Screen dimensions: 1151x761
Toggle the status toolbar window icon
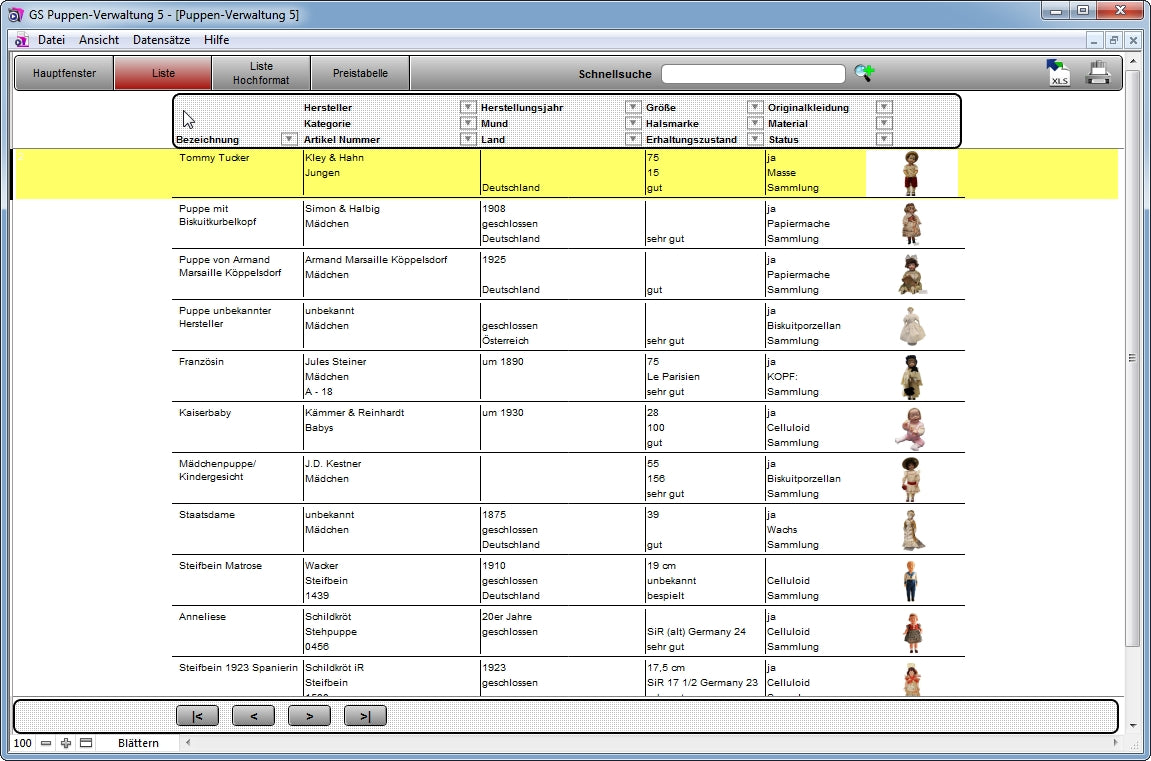point(86,743)
